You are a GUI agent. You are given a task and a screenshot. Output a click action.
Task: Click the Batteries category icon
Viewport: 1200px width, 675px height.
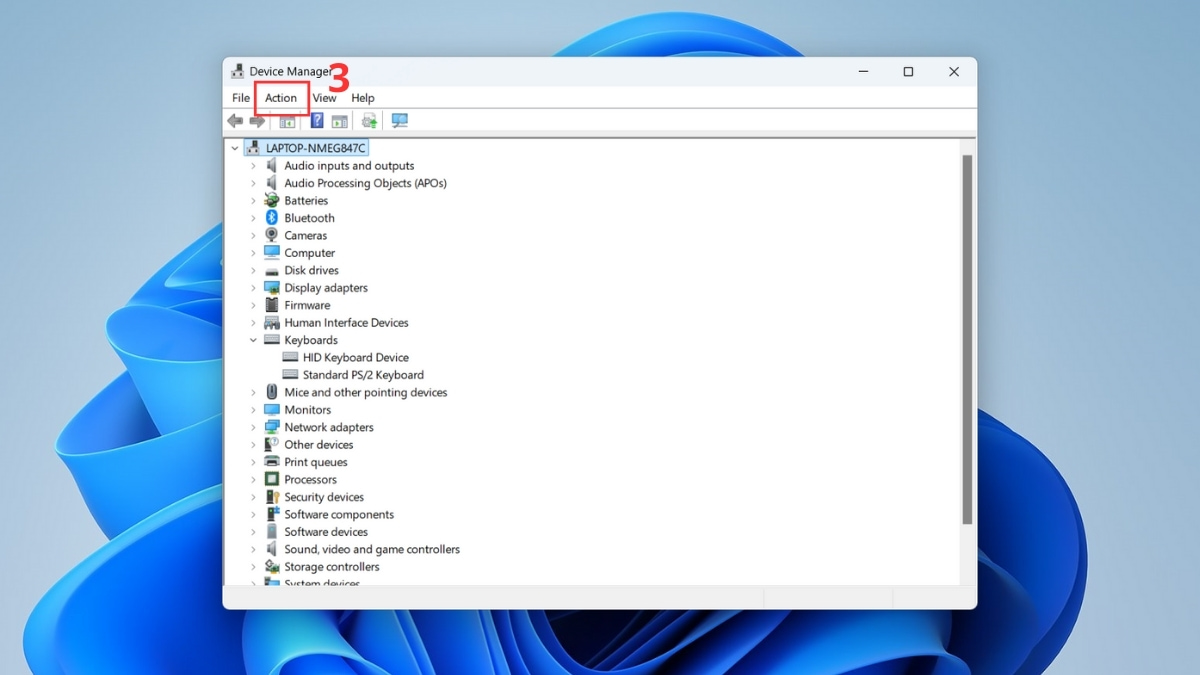coord(271,200)
